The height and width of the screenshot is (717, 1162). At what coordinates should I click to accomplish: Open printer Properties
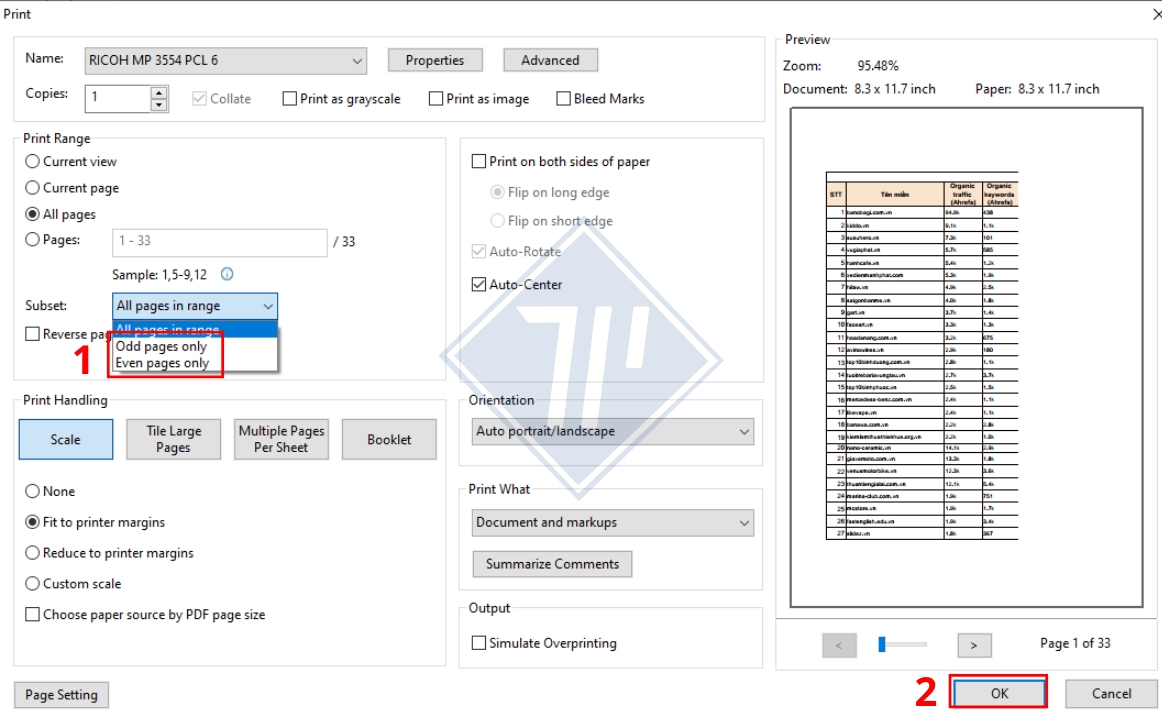pyautogui.click(x=435, y=61)
